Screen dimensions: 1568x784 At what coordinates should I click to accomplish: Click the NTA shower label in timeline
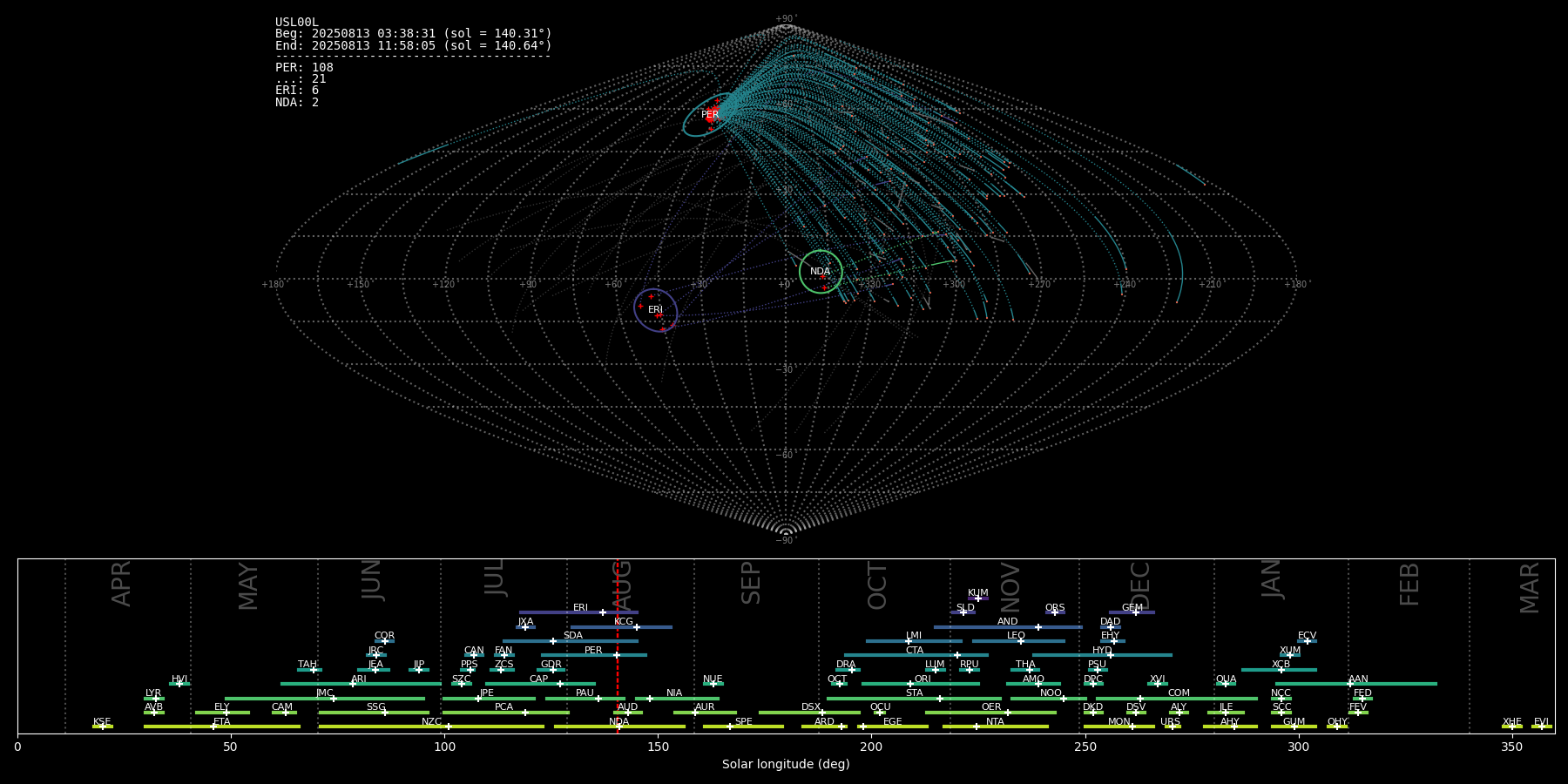pos(995,721)
